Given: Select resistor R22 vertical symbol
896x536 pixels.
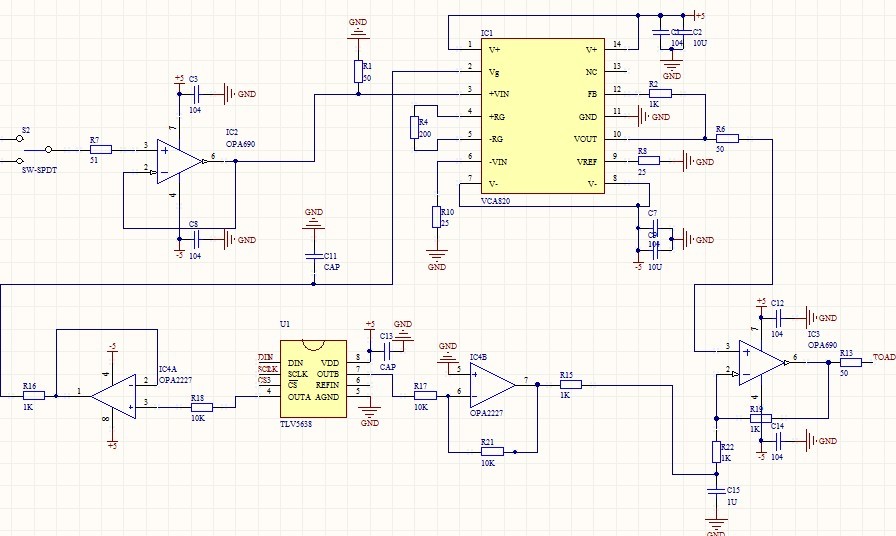Looking at the screenshot, I should pos(717,452).
